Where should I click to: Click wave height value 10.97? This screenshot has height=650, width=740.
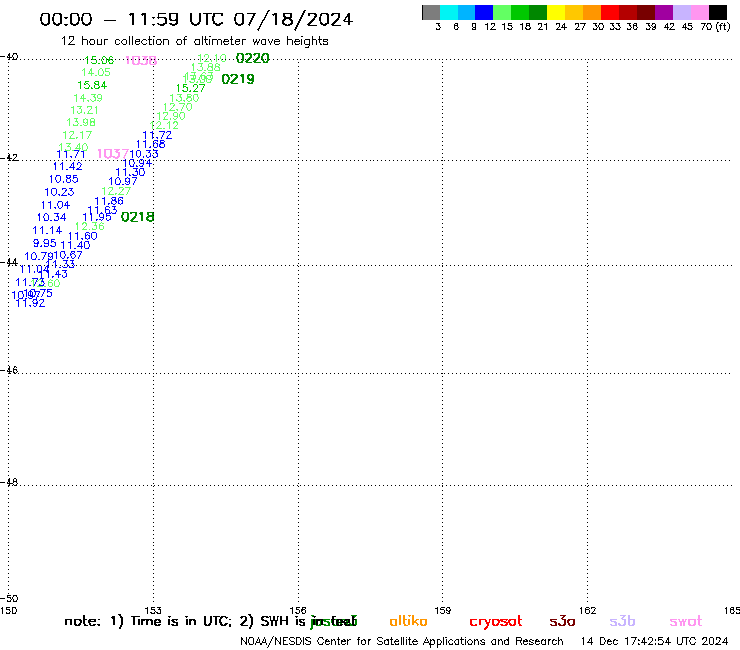[x=123, y=181]
